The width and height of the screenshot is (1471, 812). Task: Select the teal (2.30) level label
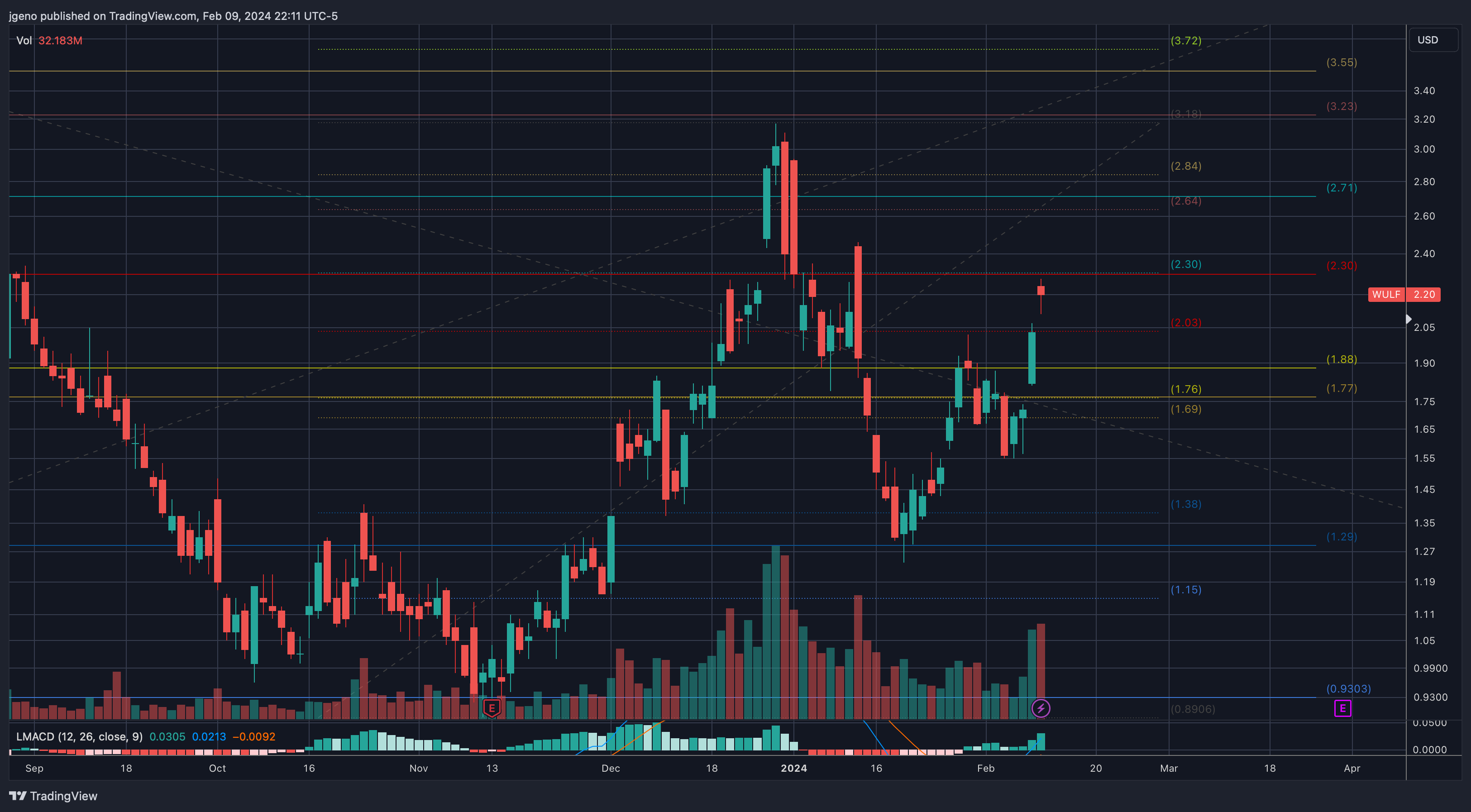coord(1186,264)
